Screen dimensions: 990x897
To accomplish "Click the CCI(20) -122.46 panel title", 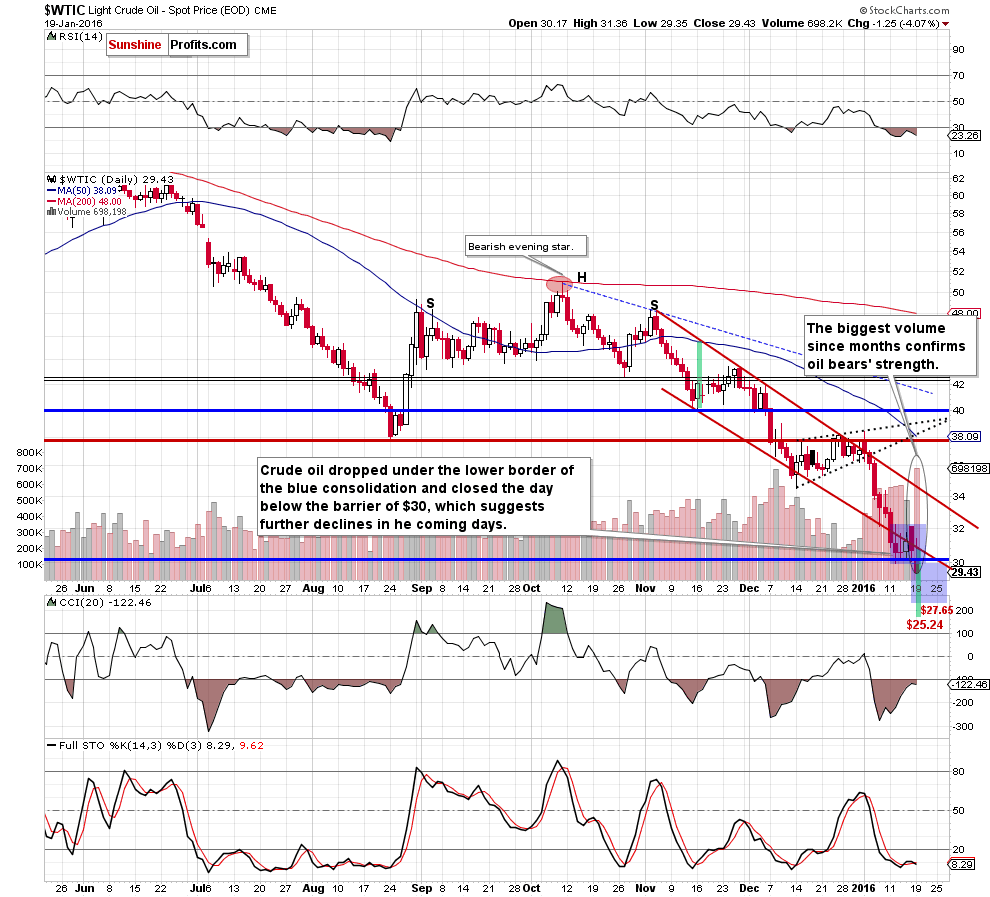I will (x=100, y=602).
